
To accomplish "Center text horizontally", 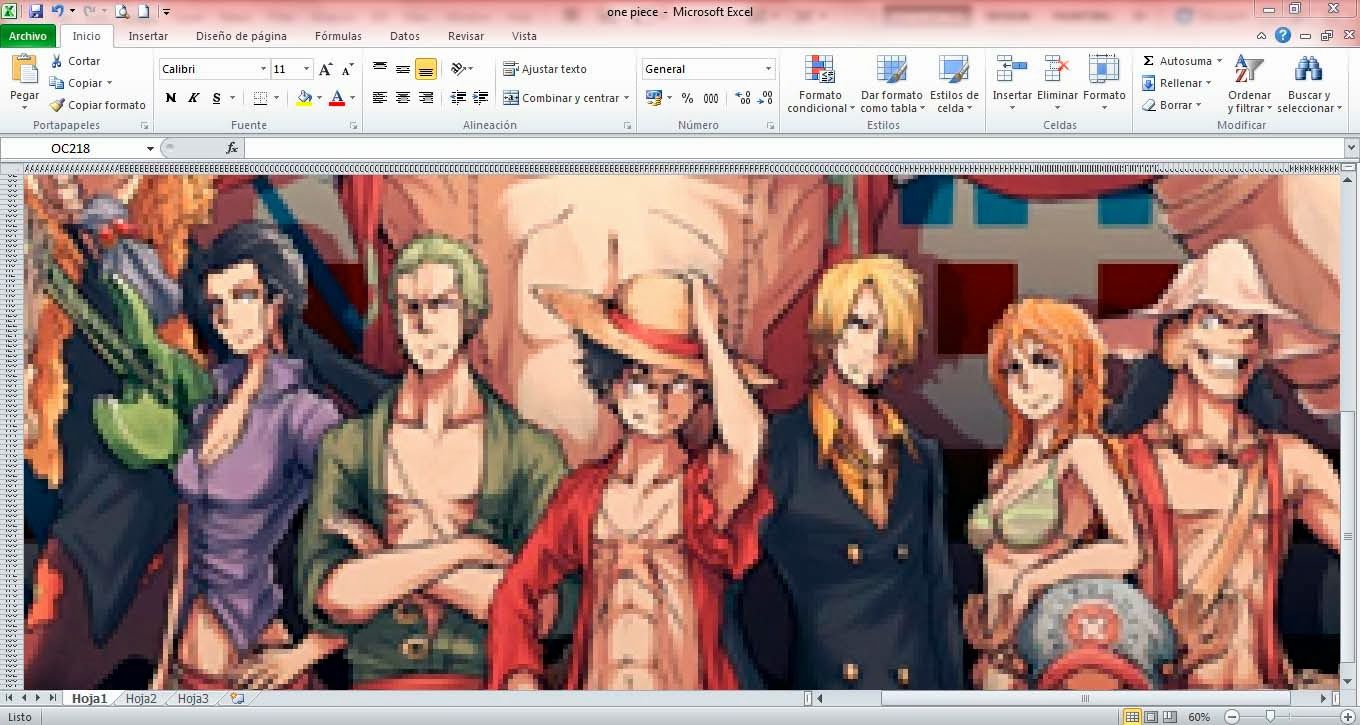I will coord(402,98).
